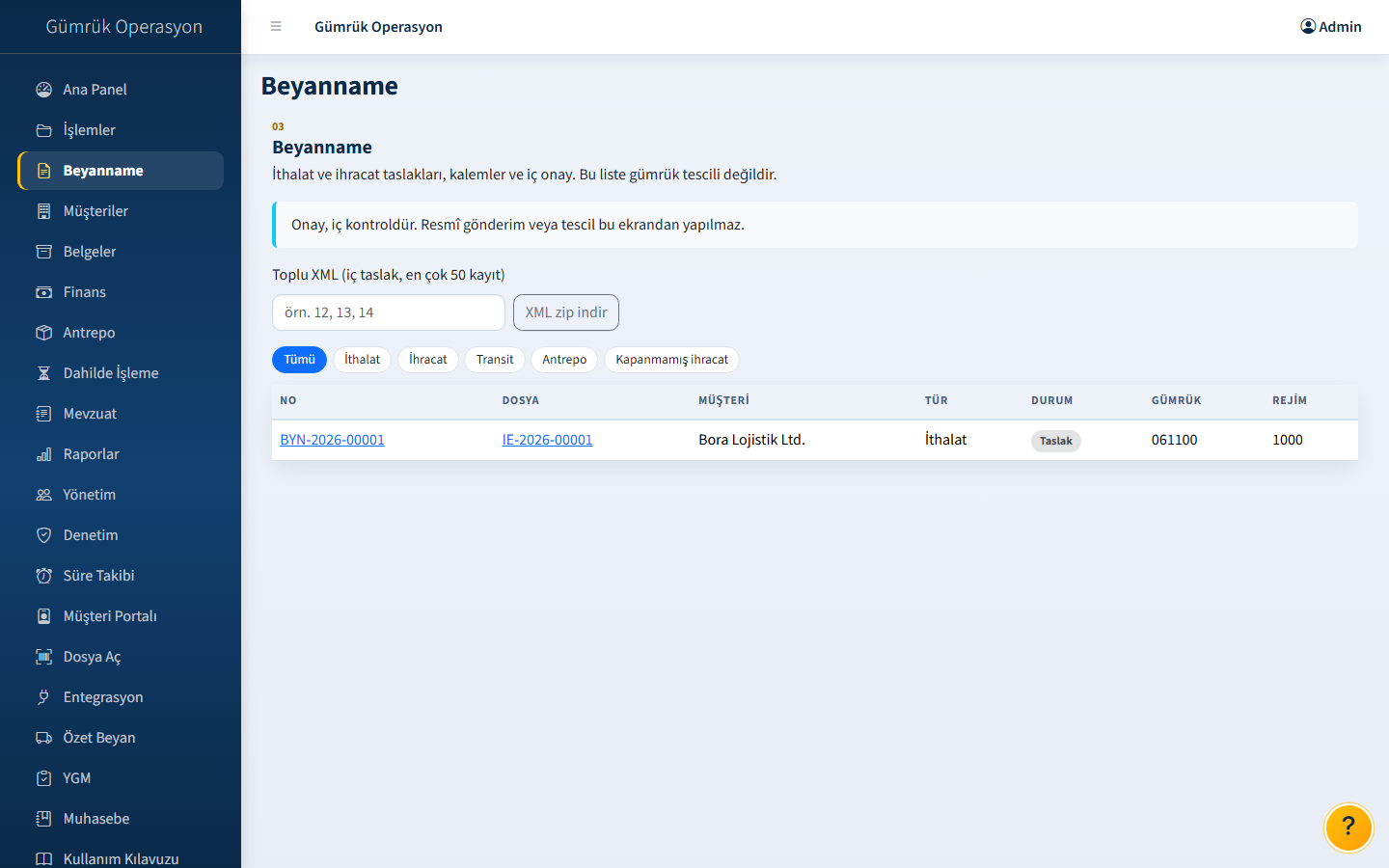Image resolution: width=1389 pixels, height=868 pixels.
Task: Open declaration BYN-2026-00001 link
Action: click(332, 440)
